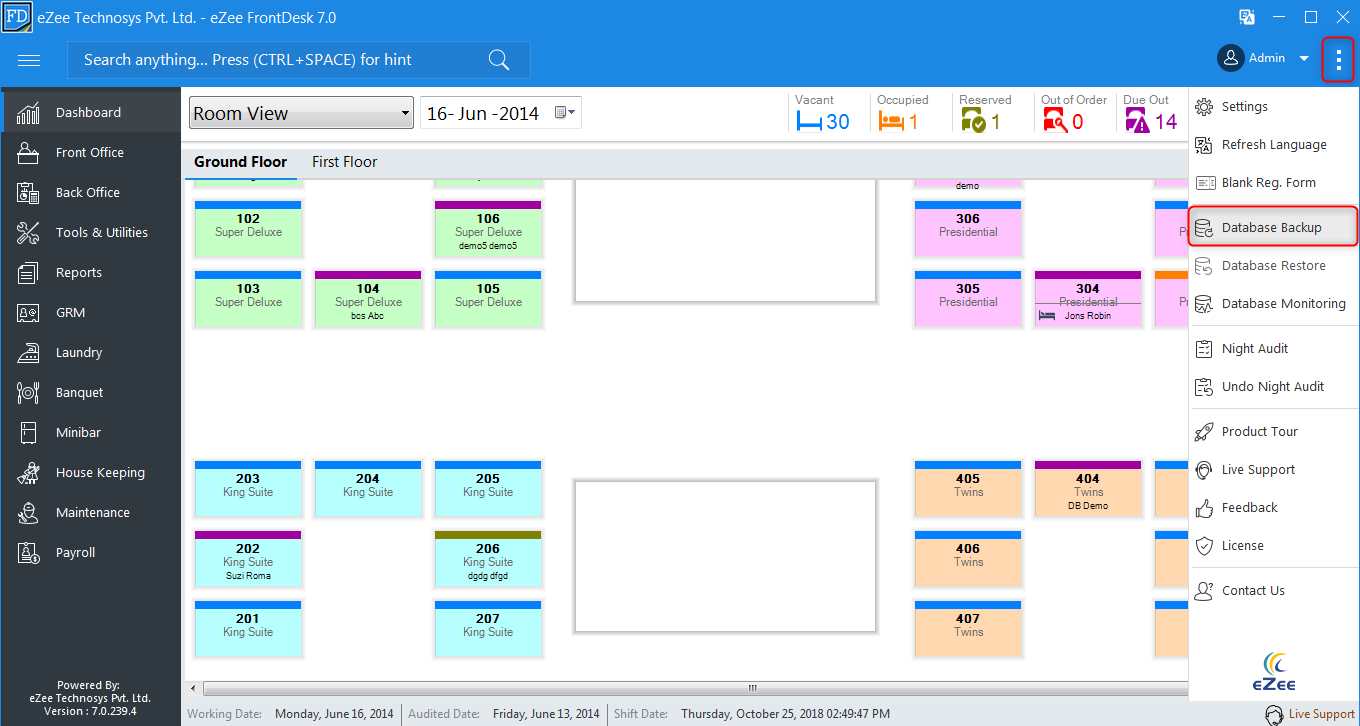Expand the Admin user dropdown arrow
The height and width of the screenshot is (726, 1360).
[1304, 59]
